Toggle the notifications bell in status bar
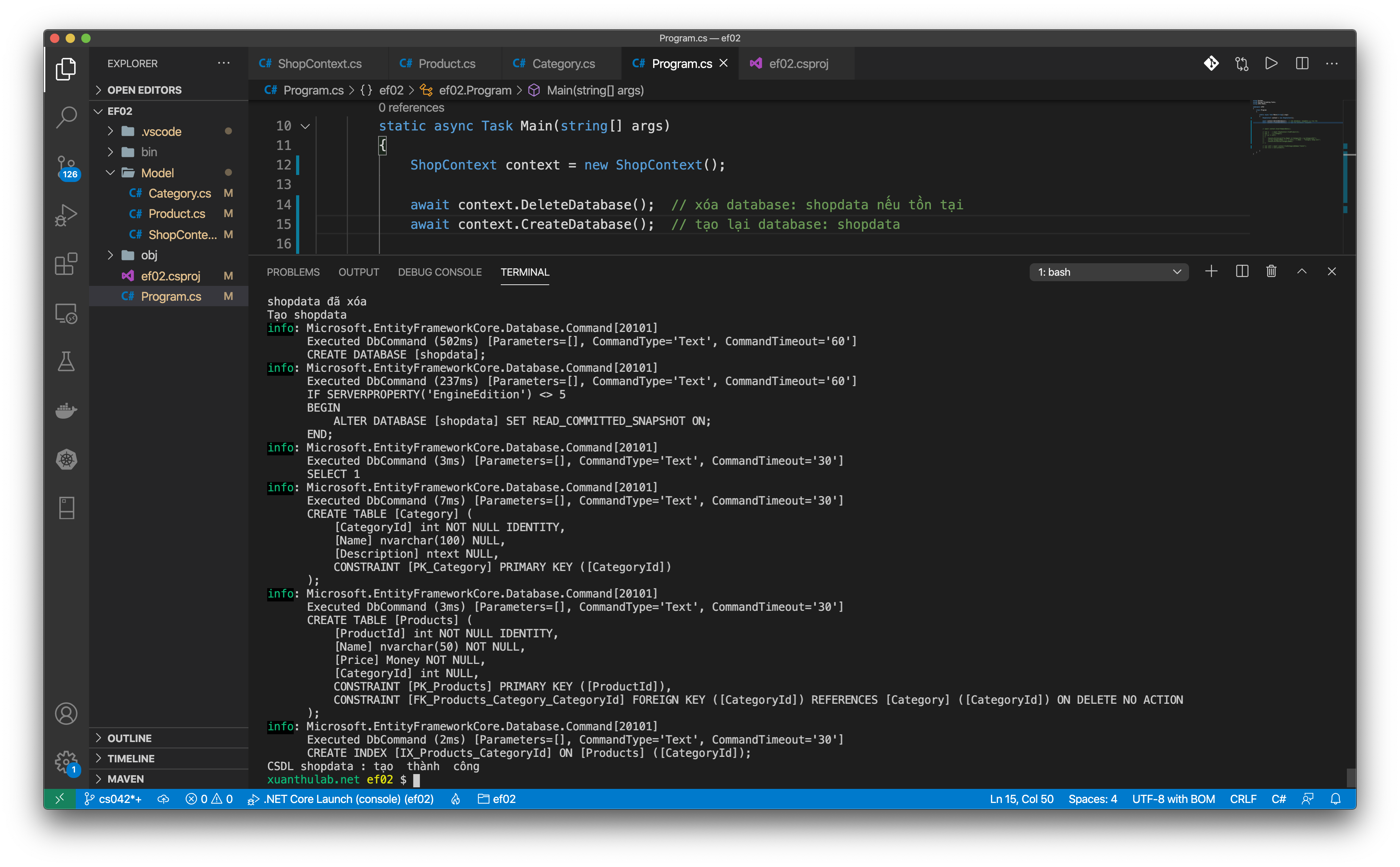This screenshot has height=867, width=1400. [1335, 799]
